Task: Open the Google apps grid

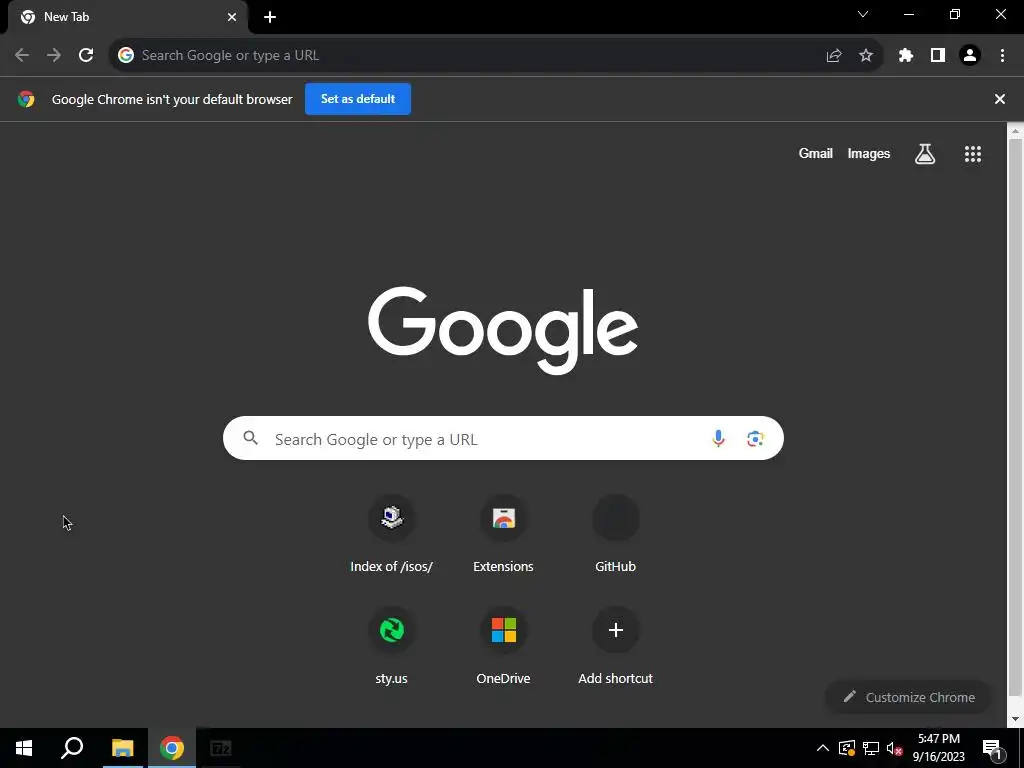Action: pos(973,154)
